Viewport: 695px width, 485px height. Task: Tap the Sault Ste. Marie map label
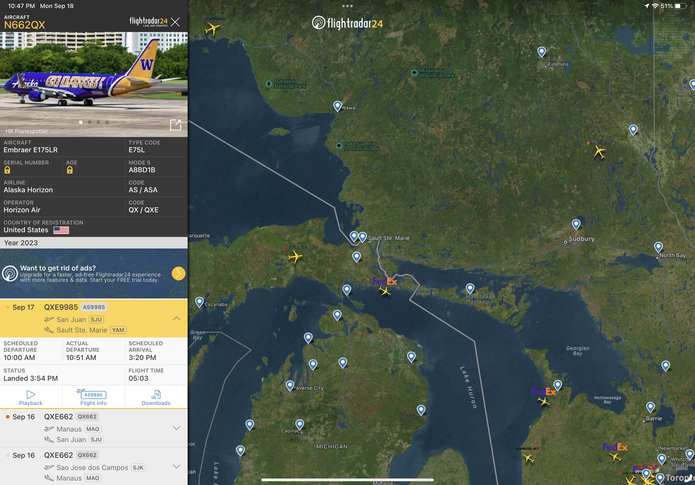coord(389,238)
